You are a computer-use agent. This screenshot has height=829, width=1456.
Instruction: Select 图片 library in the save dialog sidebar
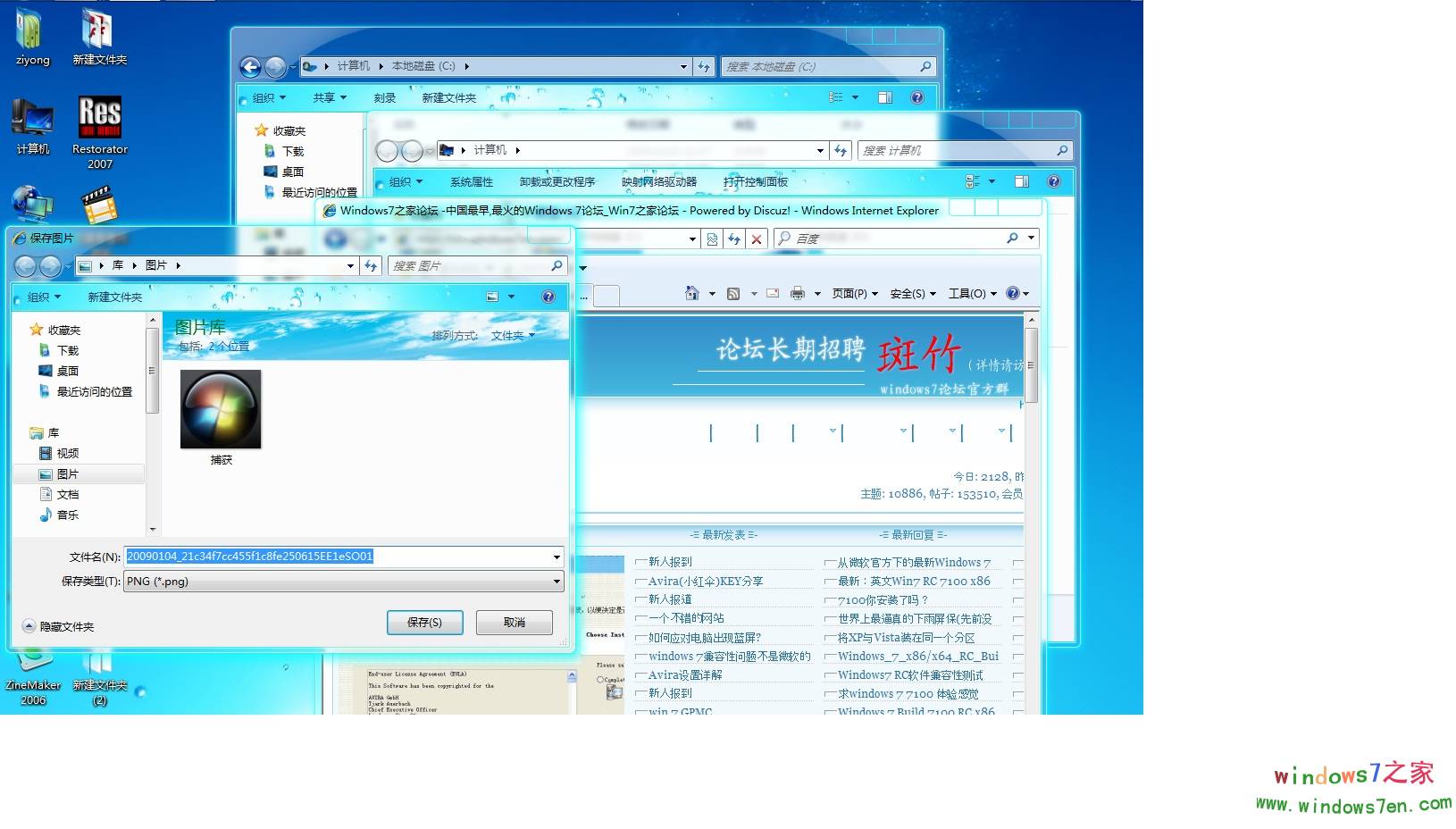66,473
